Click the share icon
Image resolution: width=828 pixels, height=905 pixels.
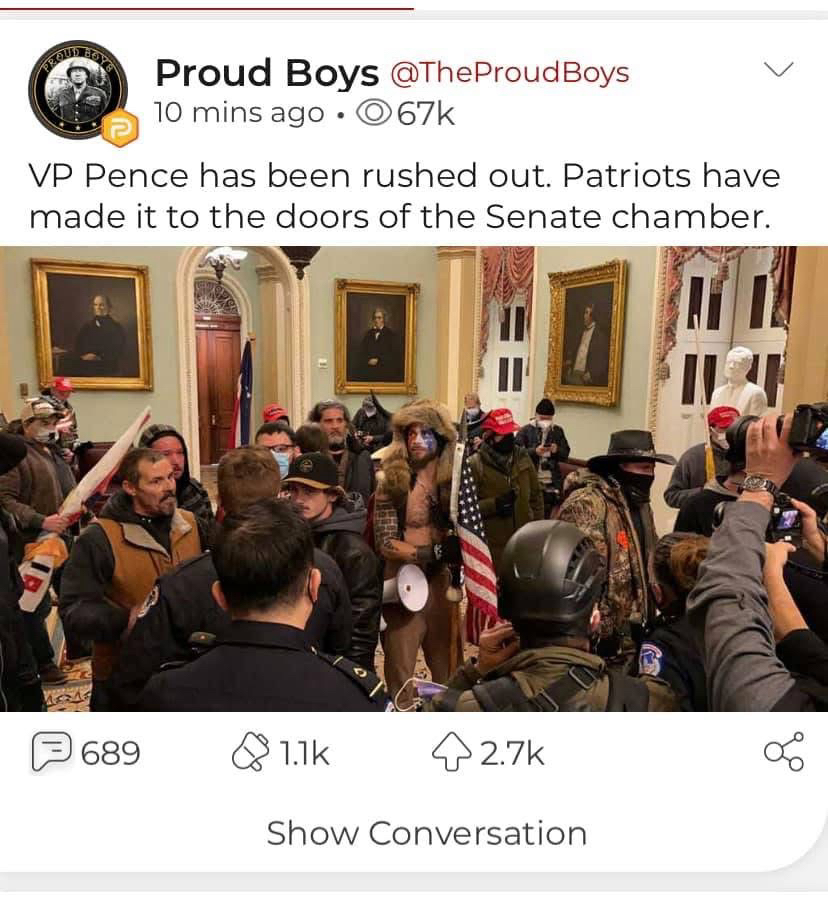pos(784,751)
